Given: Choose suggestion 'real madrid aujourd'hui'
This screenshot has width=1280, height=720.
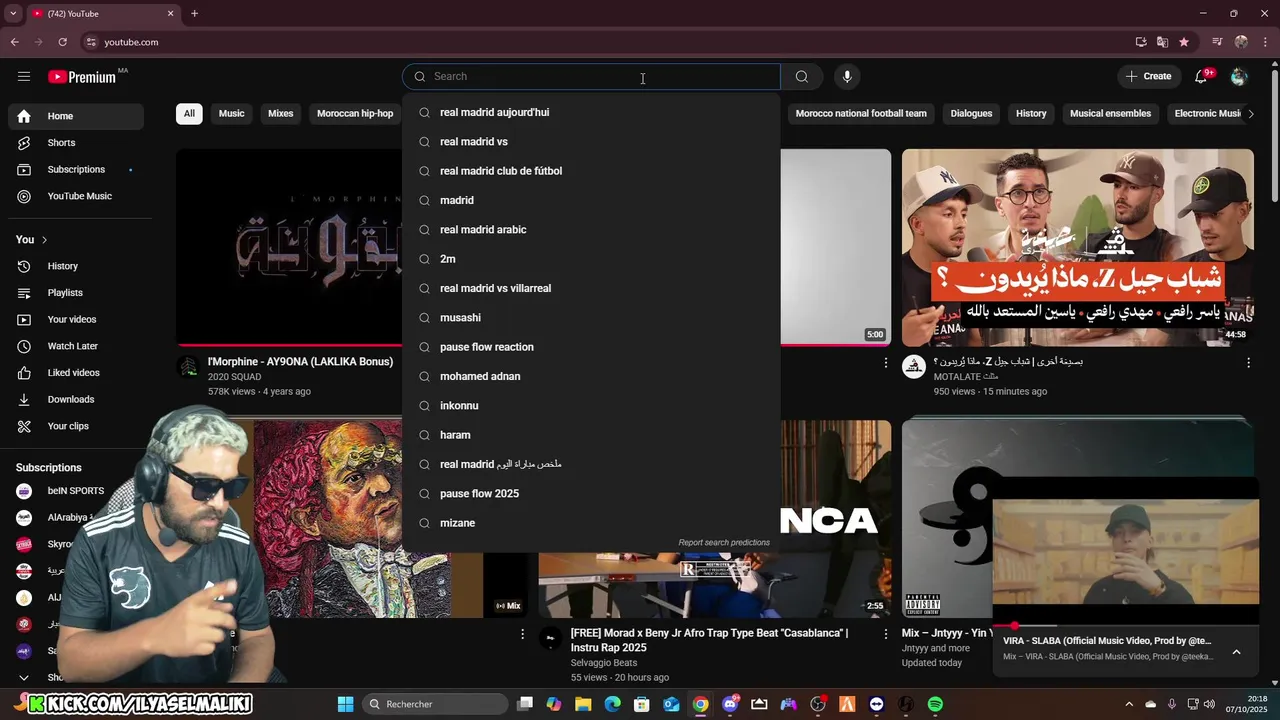Looking at the screenshot, I should [x=591, y=112].
